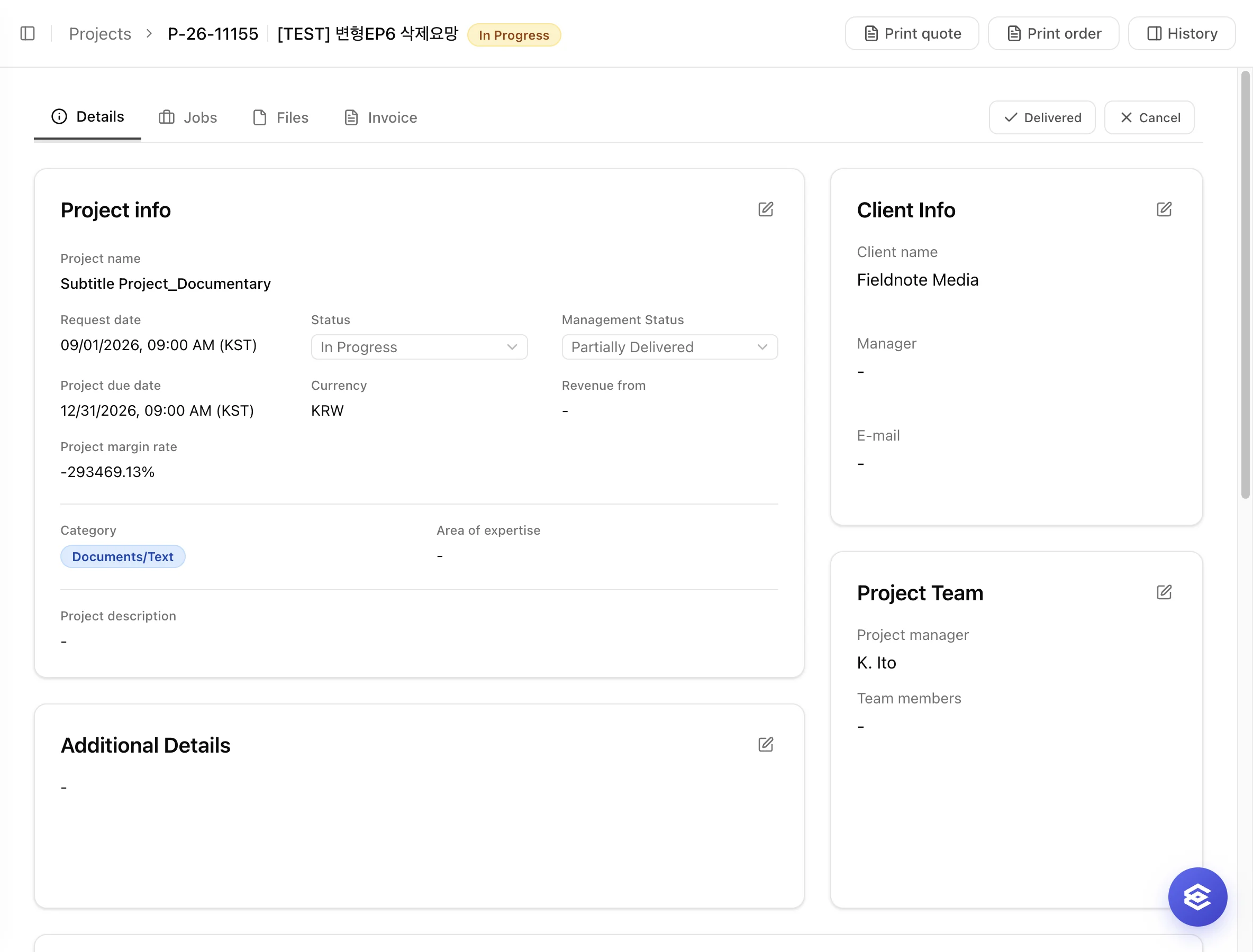Screen dimensions: 1253x952
Task: Open the Status dropdown showing In Progress
Action: point(419,347)
